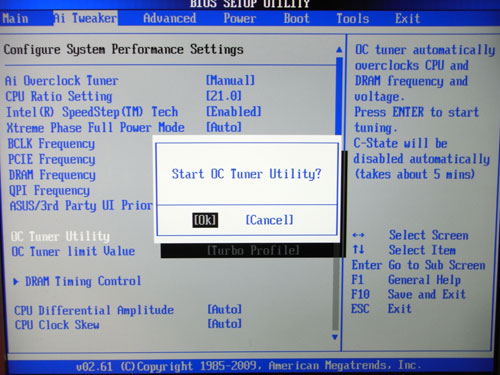Select the Ai Tweaker tab
This screenshot has height=375, width=500.
coord(85,18)
